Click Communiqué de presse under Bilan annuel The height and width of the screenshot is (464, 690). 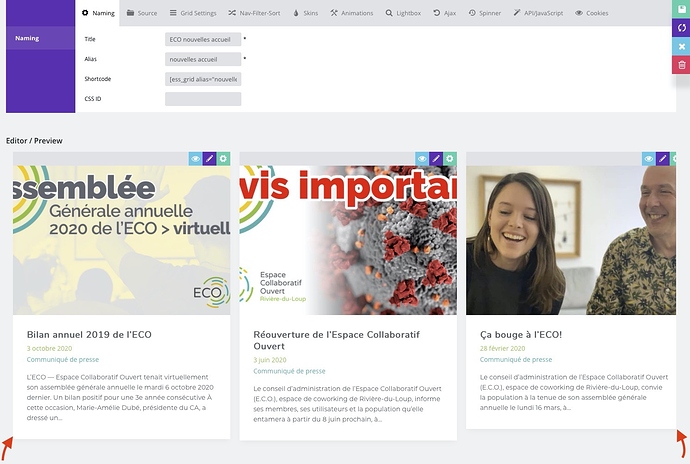point(63,360)
